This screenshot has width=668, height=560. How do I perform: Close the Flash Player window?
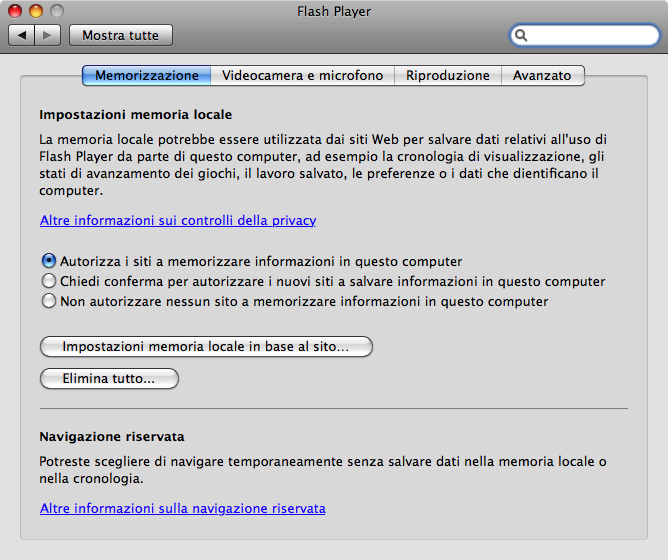[x=15, y=11]
